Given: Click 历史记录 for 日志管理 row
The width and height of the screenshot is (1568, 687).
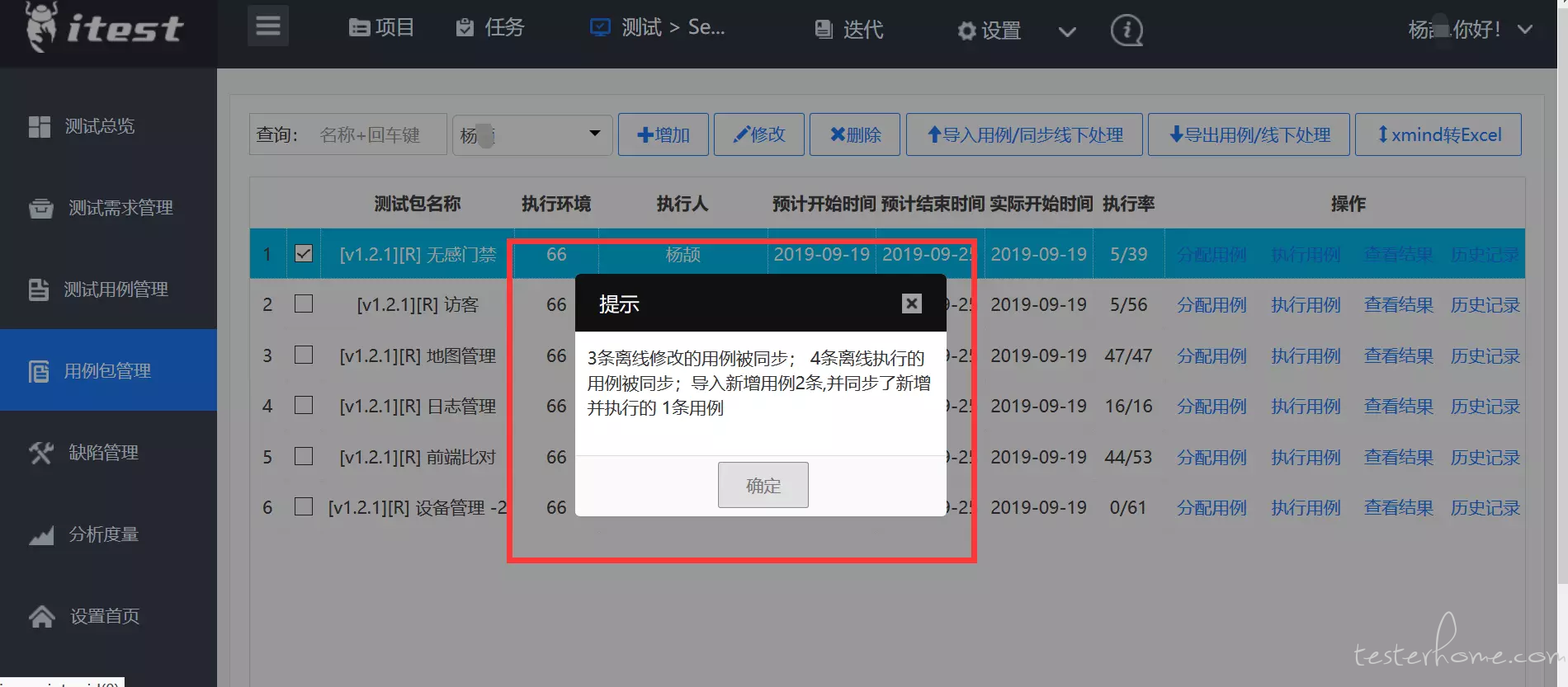Looking at the screenshot, I should click(x=1485, y=407).
